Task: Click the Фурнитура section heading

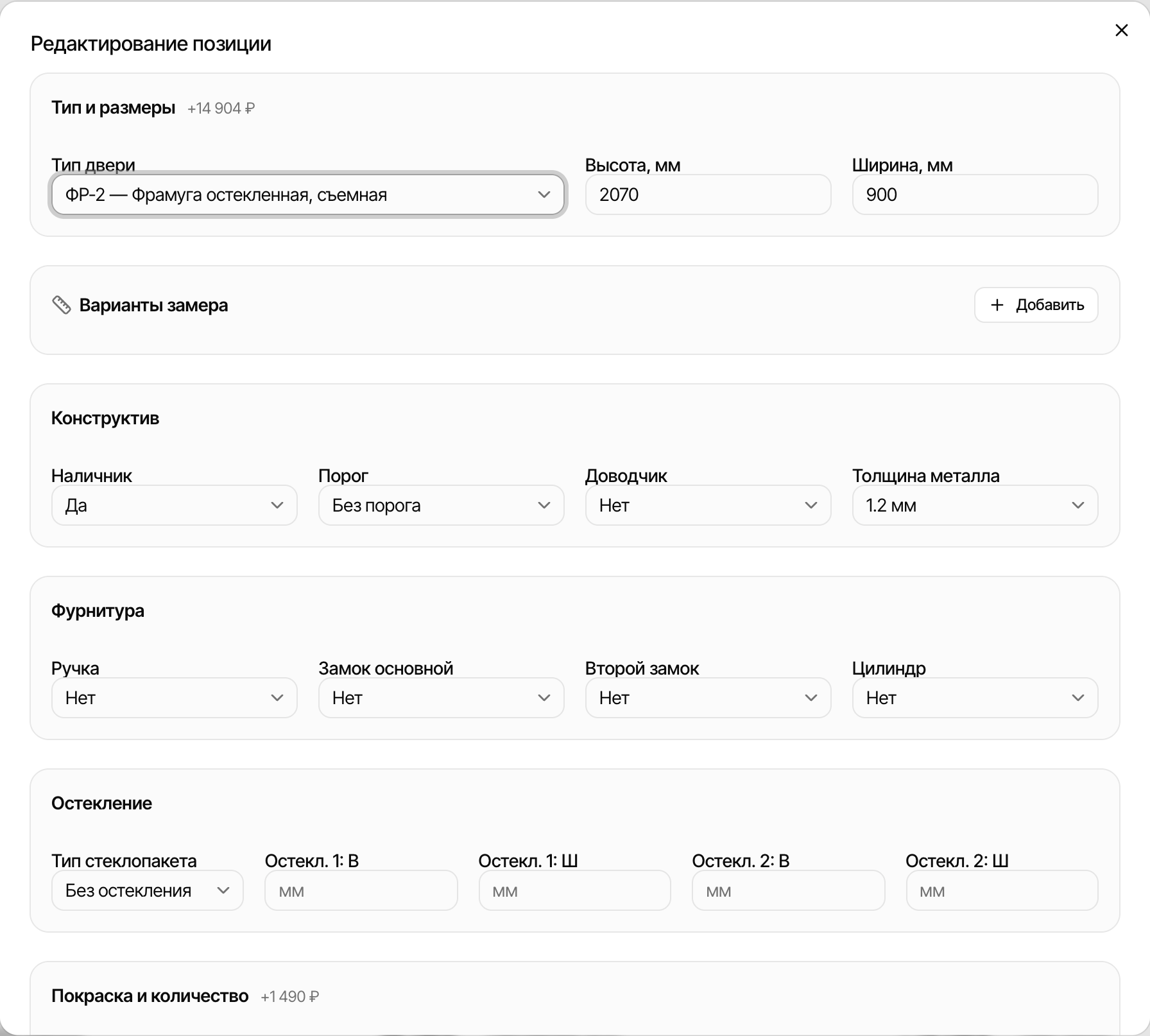Action: (98, 611)
